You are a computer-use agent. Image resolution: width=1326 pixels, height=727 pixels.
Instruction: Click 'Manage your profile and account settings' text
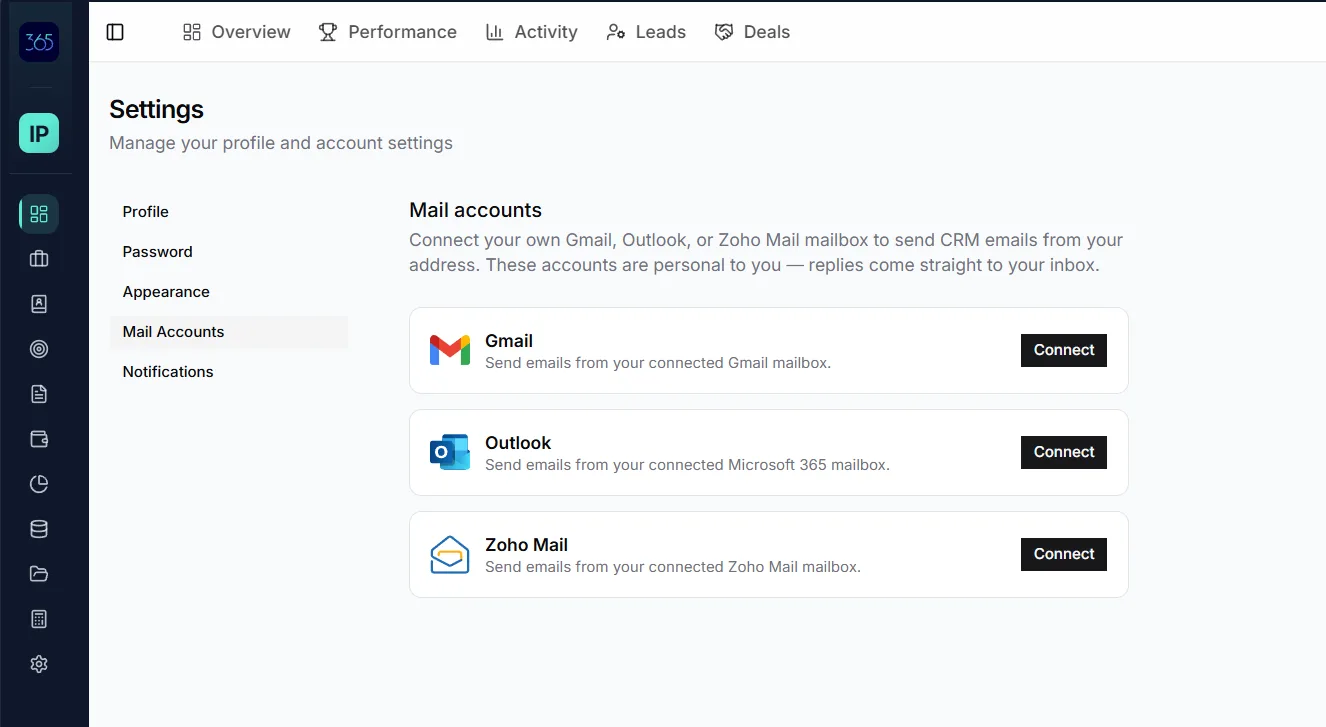281,143
